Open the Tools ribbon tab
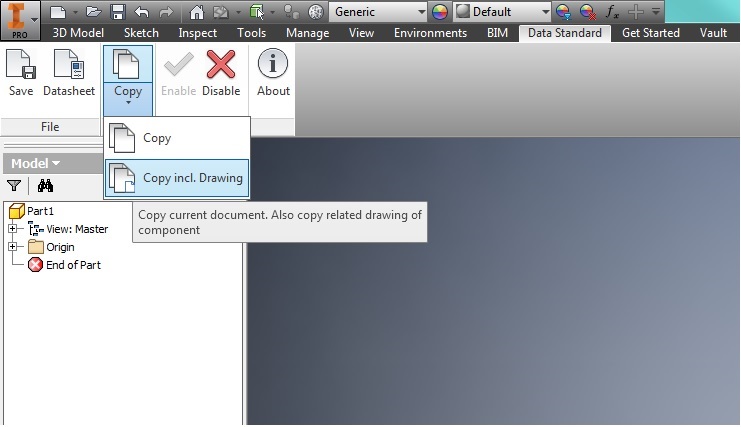This screenshot has height=427, width=741. click(251, 33)
